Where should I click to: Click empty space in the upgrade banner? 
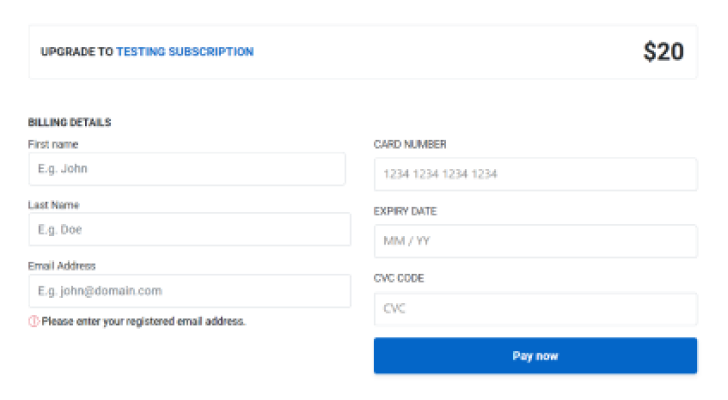point(450,52)
